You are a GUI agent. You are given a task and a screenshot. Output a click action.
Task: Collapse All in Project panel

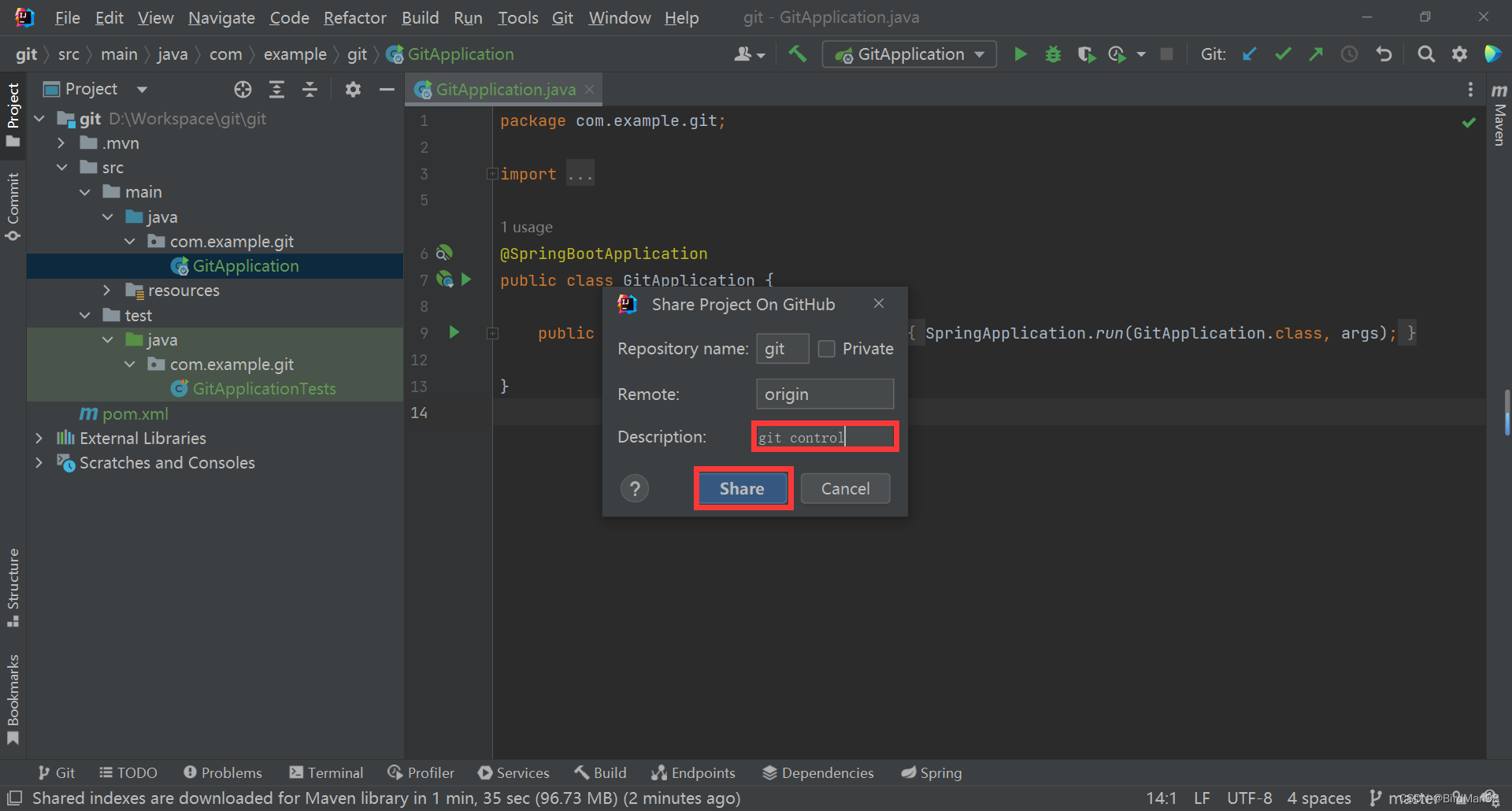(x=310, y=89)
